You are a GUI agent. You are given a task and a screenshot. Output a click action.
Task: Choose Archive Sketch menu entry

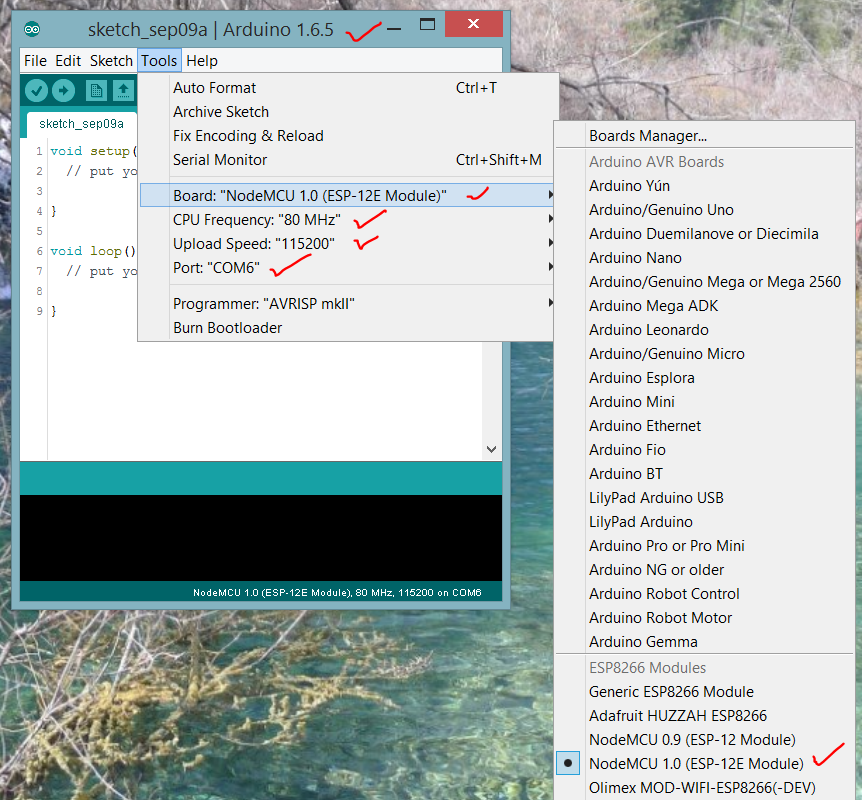(x=346, y=112)
